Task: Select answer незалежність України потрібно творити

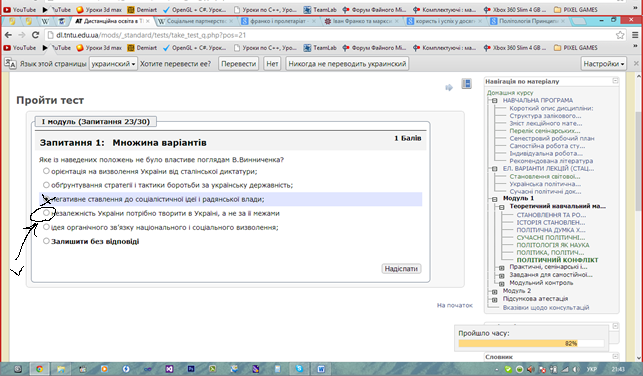Action: pyautogui.click(x=46, y=213)
